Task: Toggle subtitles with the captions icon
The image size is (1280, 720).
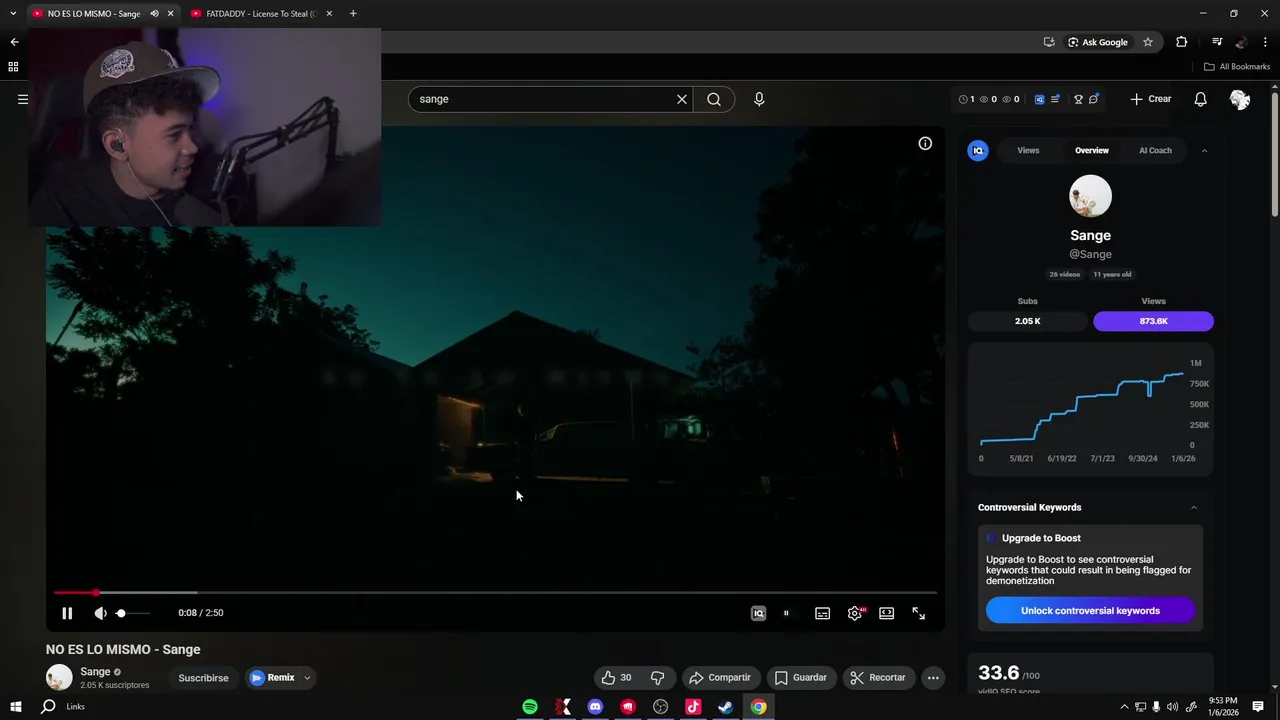Action: click(x=822, y=613)
